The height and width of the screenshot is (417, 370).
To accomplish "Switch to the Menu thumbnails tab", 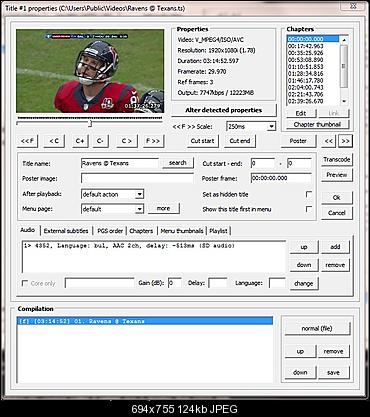I will pos(182,231).
